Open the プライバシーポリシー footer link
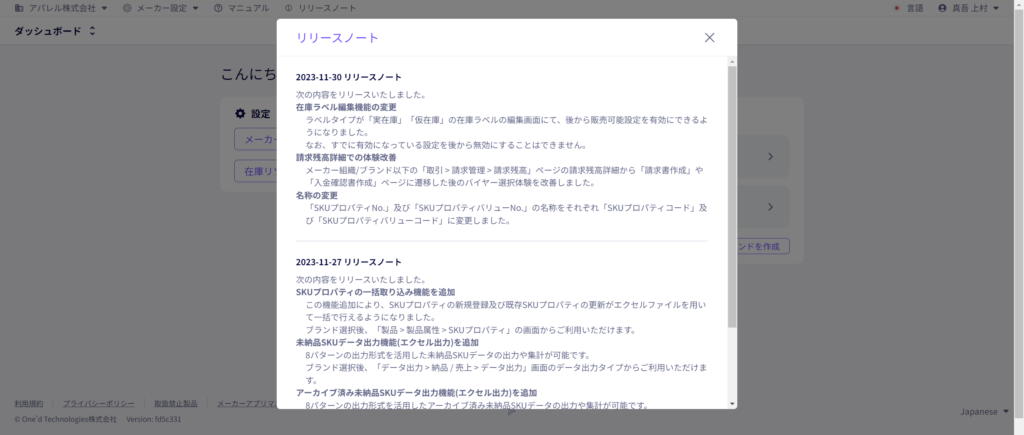This screenshot has width=1024, height=435. (x=99, y=404)
